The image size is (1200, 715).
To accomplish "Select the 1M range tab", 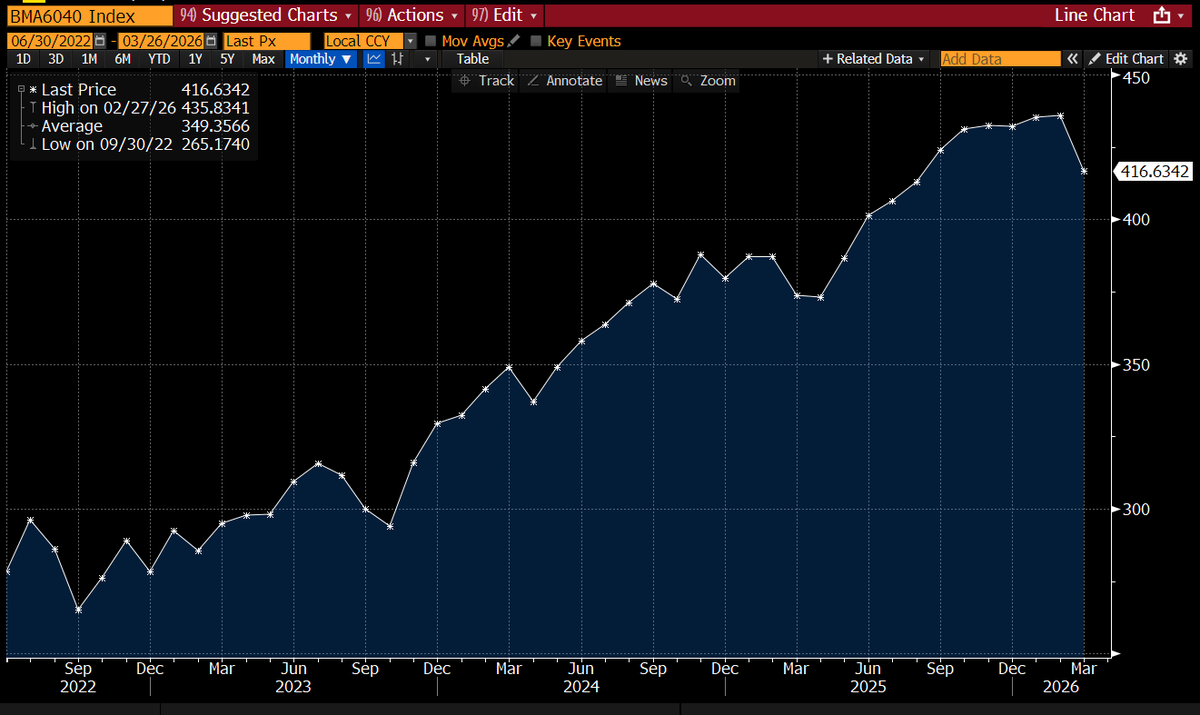I will pos(89,59).
